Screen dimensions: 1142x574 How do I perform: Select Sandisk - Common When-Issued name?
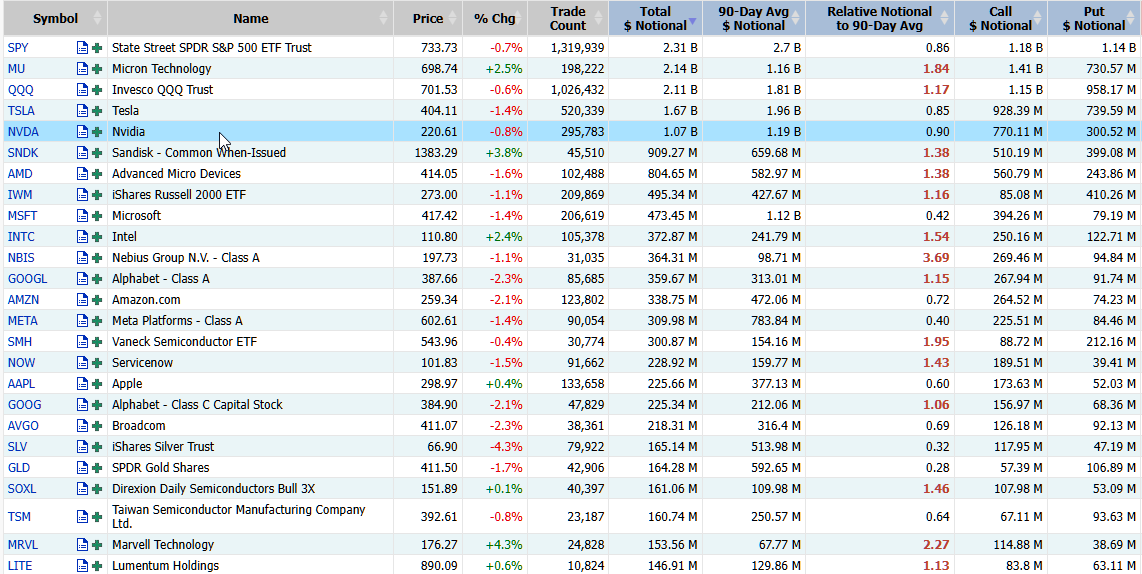(x=199, y=153)
